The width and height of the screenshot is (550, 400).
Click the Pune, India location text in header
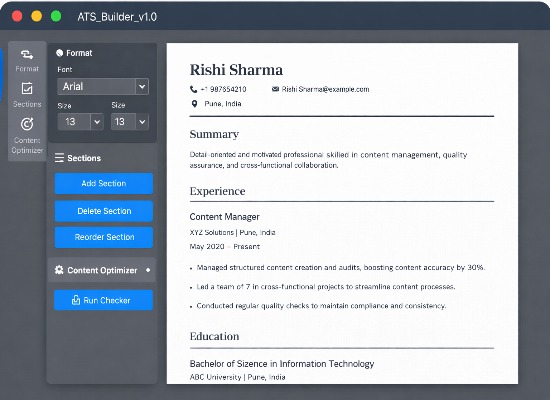point(223,104)
